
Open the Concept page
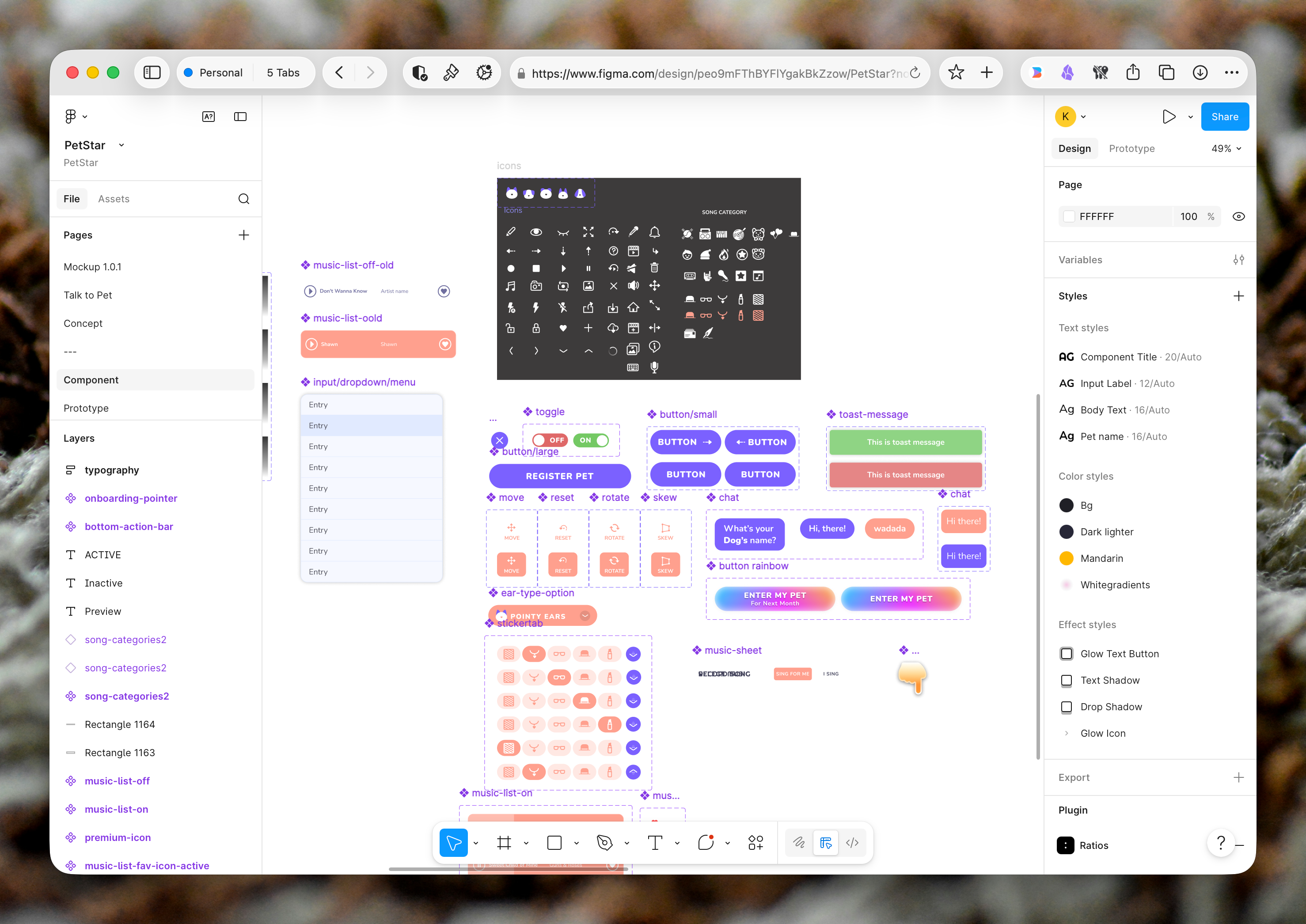coord(155,323)
